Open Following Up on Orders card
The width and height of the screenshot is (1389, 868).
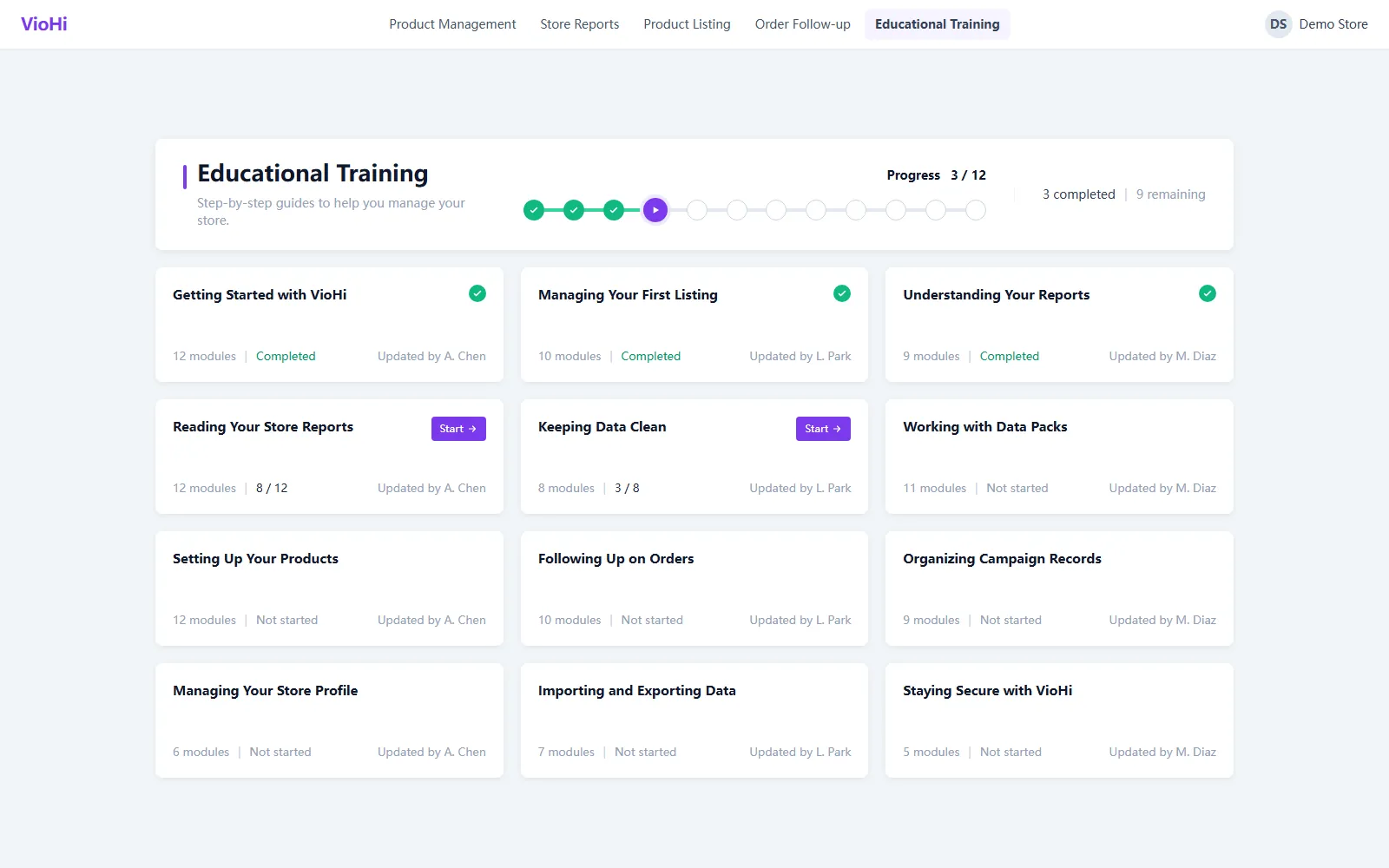click(694, 589)
